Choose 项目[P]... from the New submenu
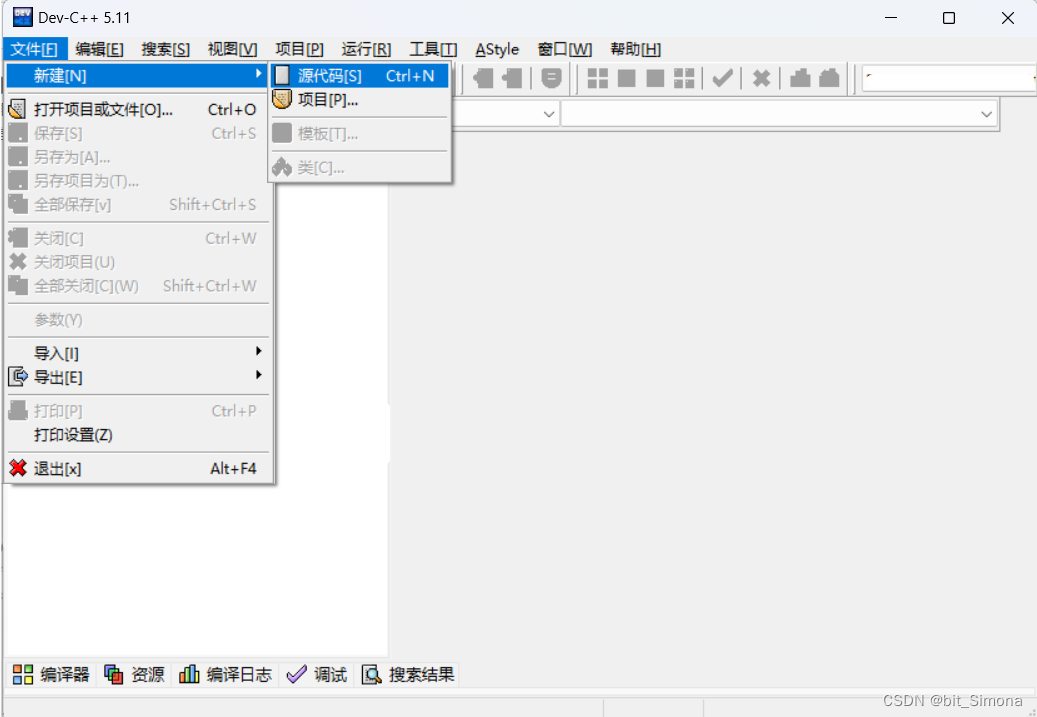 [x=359, y=100]
